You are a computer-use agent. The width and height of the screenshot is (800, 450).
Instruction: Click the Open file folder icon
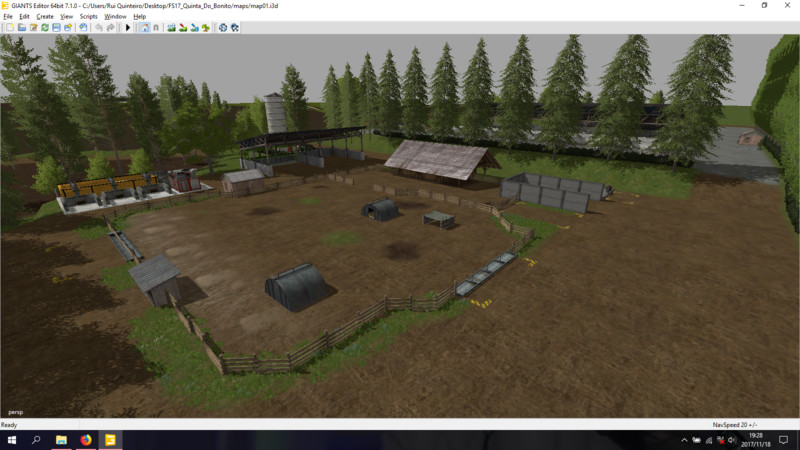(21, 27)
